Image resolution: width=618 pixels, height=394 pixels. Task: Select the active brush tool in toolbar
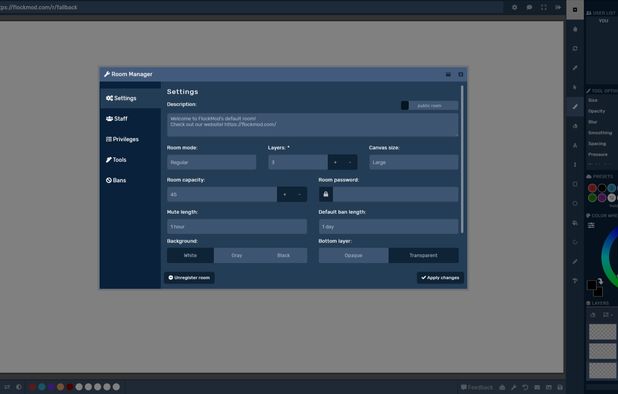(x=575, y=106)
